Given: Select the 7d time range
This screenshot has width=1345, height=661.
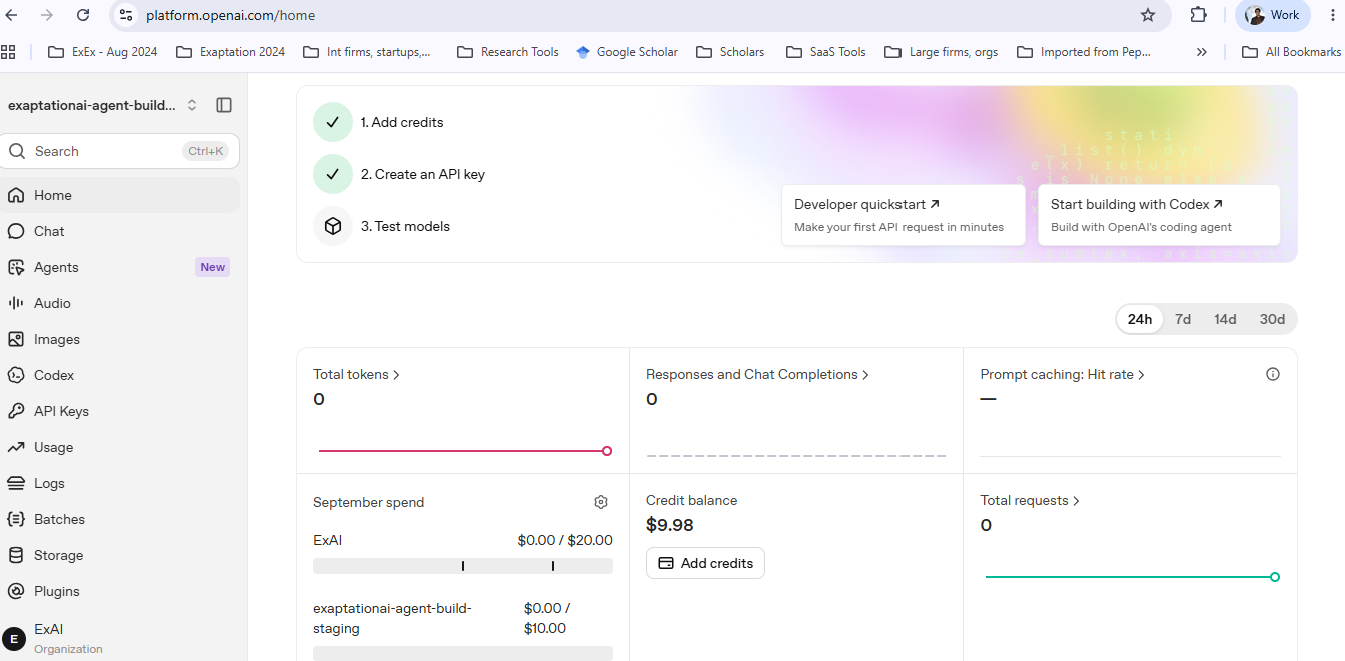Looking at the screenshot, I should pos(1183,319).
